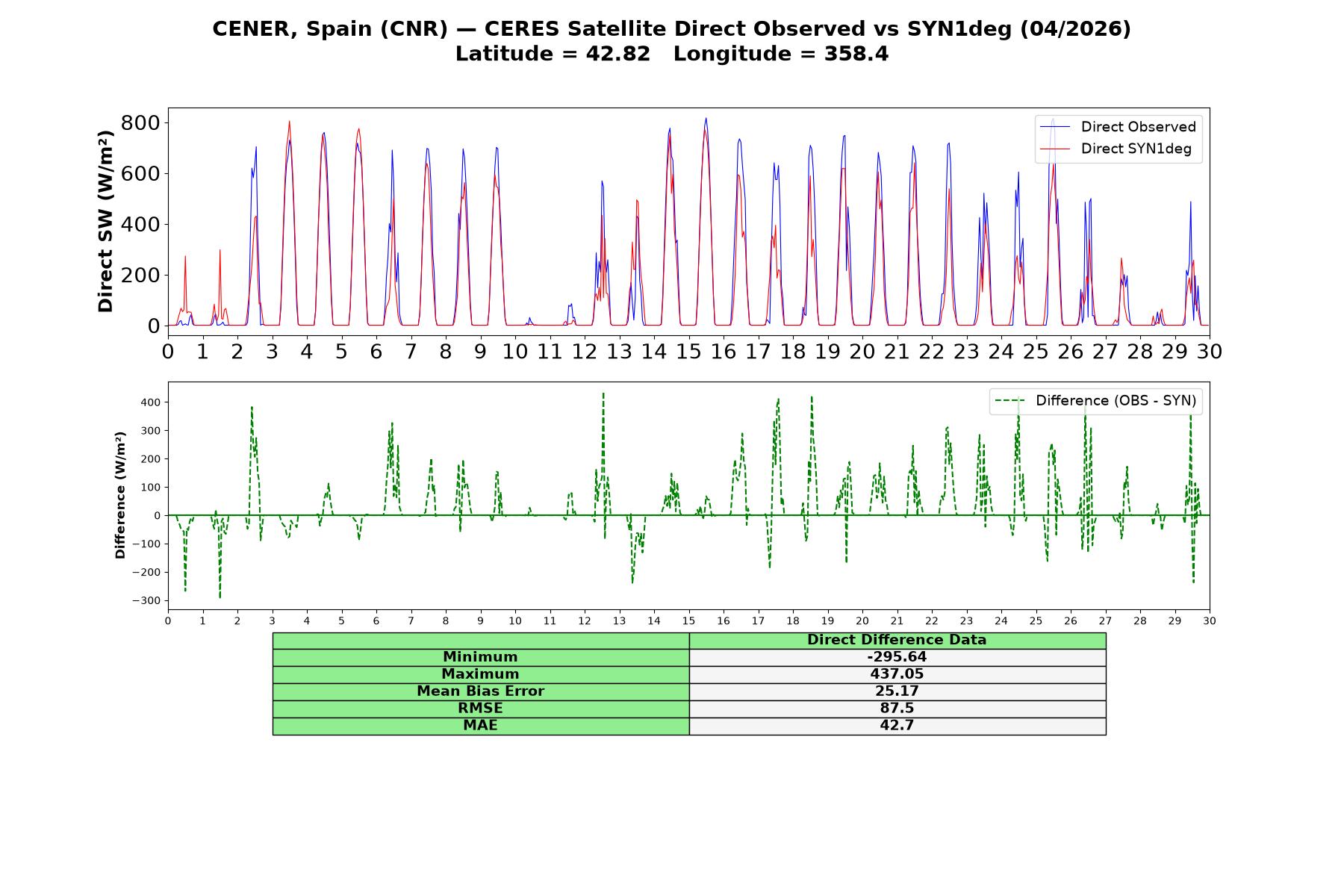Viewport: 1344px width, 896px height.
Task: Click the Difference (OBS - SYN) legend entry
Action: pyautogui.click(x=1095, y=401)
